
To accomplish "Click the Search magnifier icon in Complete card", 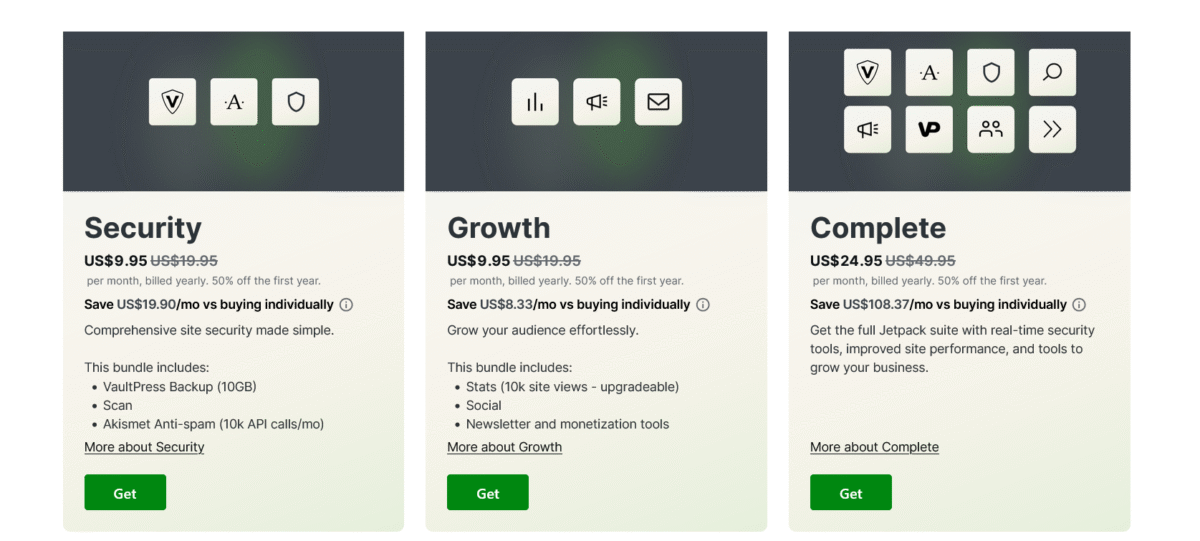I will (1052, 72).
